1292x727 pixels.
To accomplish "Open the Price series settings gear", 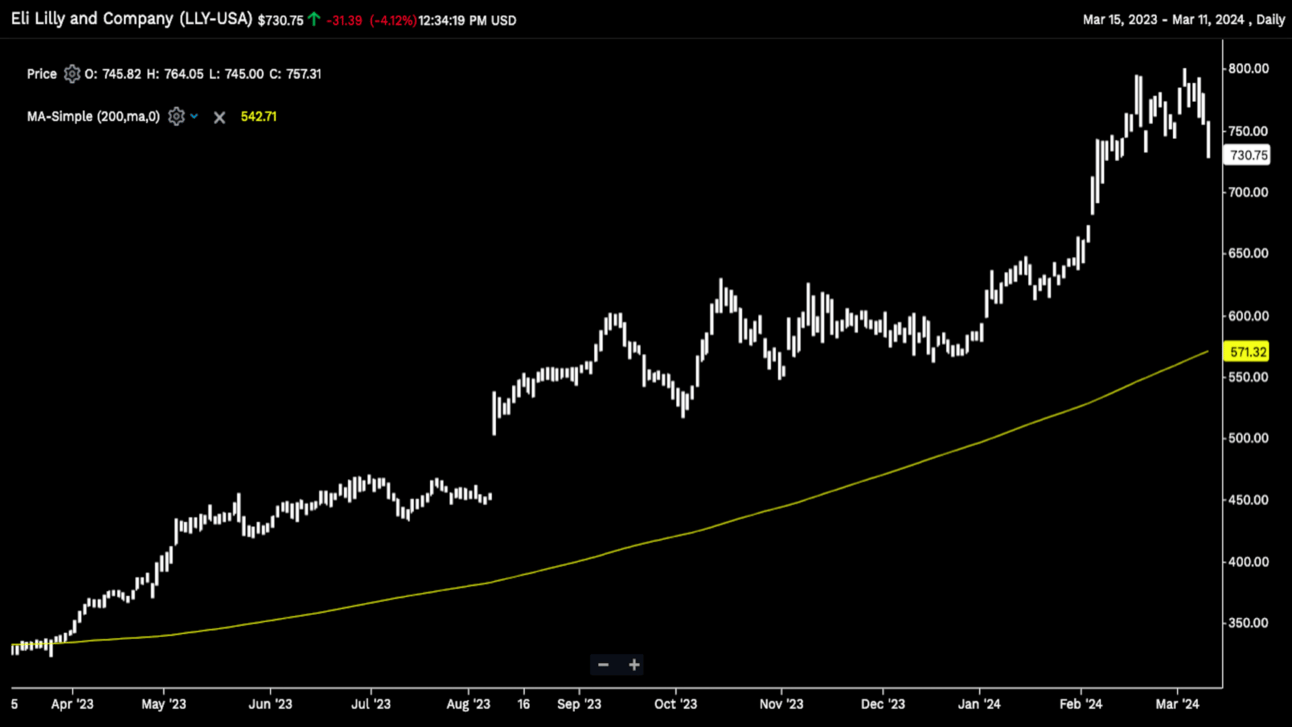I will pos(71,74).
